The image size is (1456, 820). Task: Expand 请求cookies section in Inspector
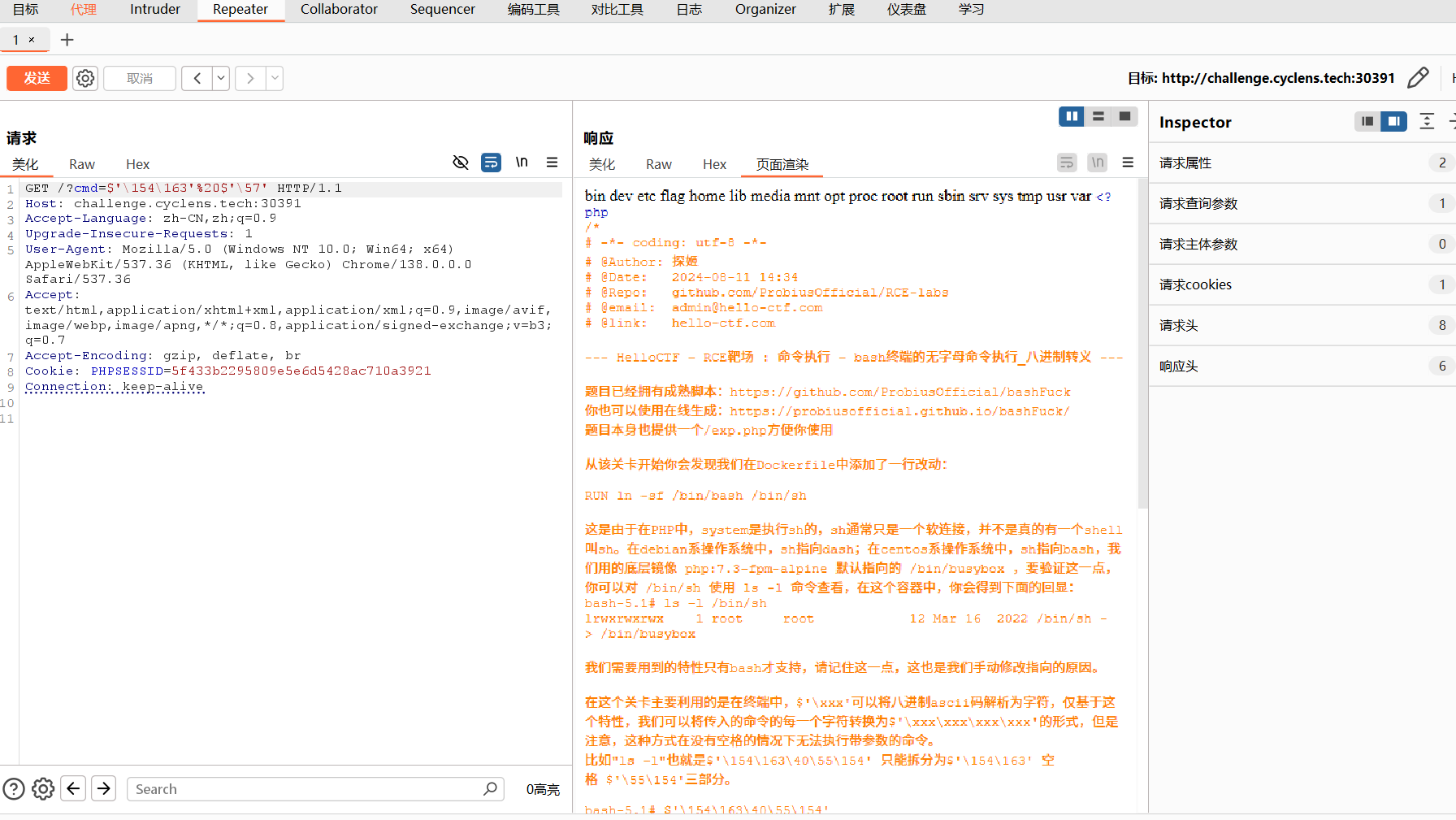[x=1302, y=285]
